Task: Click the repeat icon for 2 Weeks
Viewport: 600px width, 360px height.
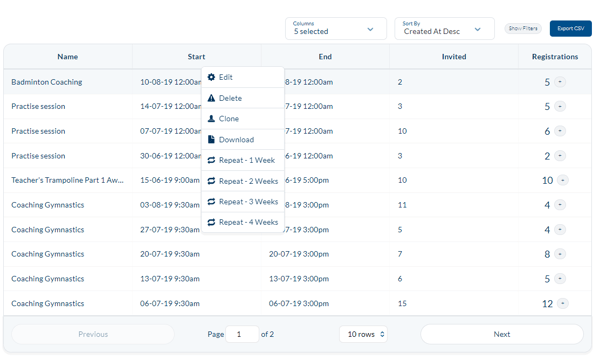Action: [211, 181]
